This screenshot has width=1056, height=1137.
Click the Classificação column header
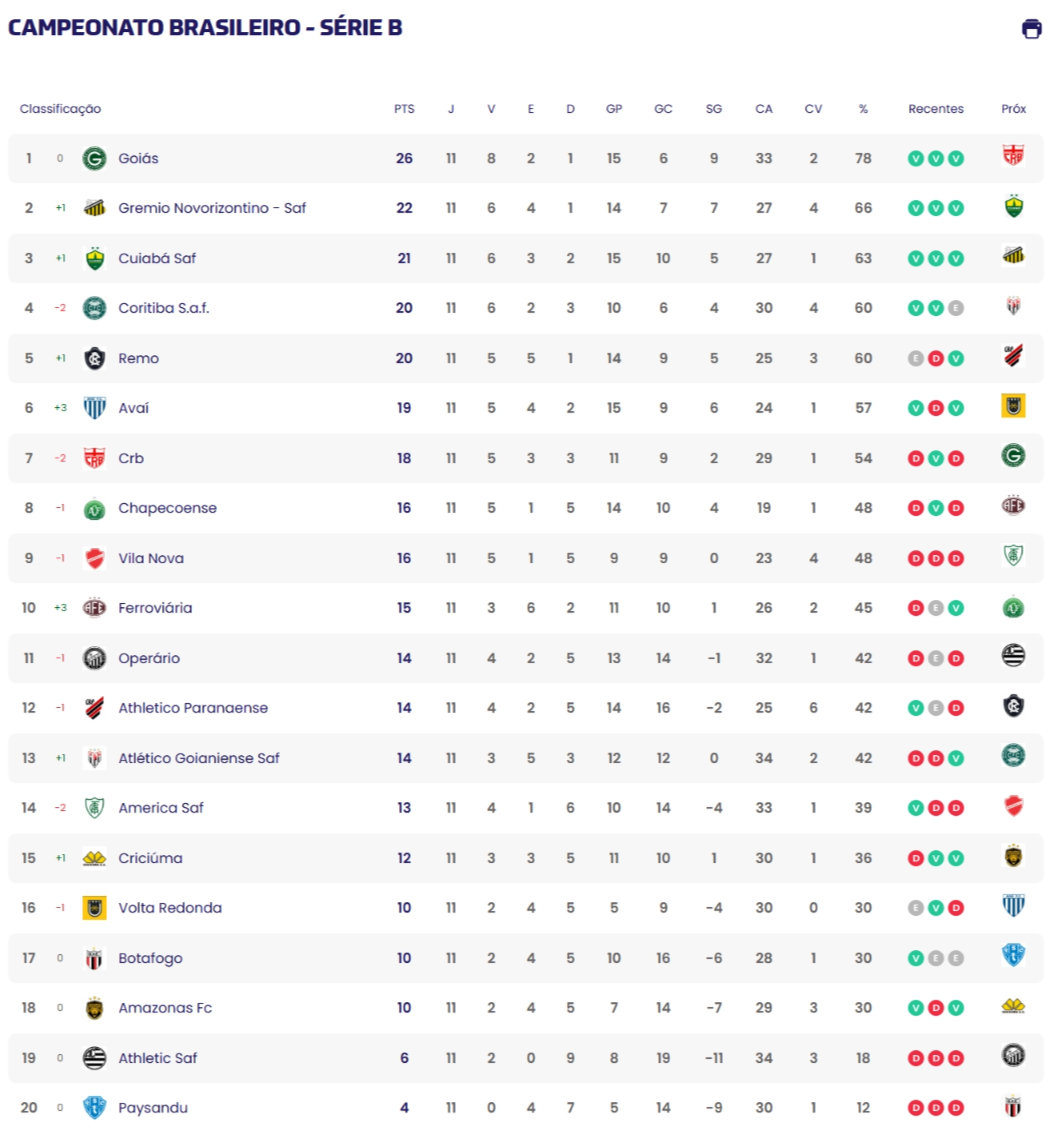[60, 109]
